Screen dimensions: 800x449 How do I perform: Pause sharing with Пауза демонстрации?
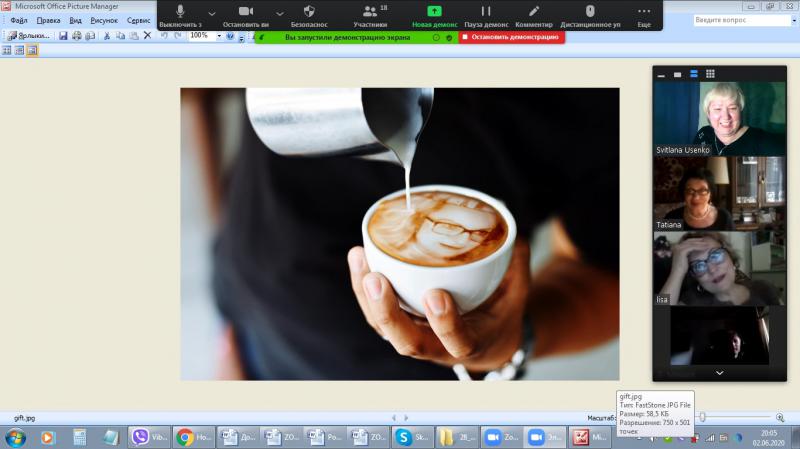[486, 15]
